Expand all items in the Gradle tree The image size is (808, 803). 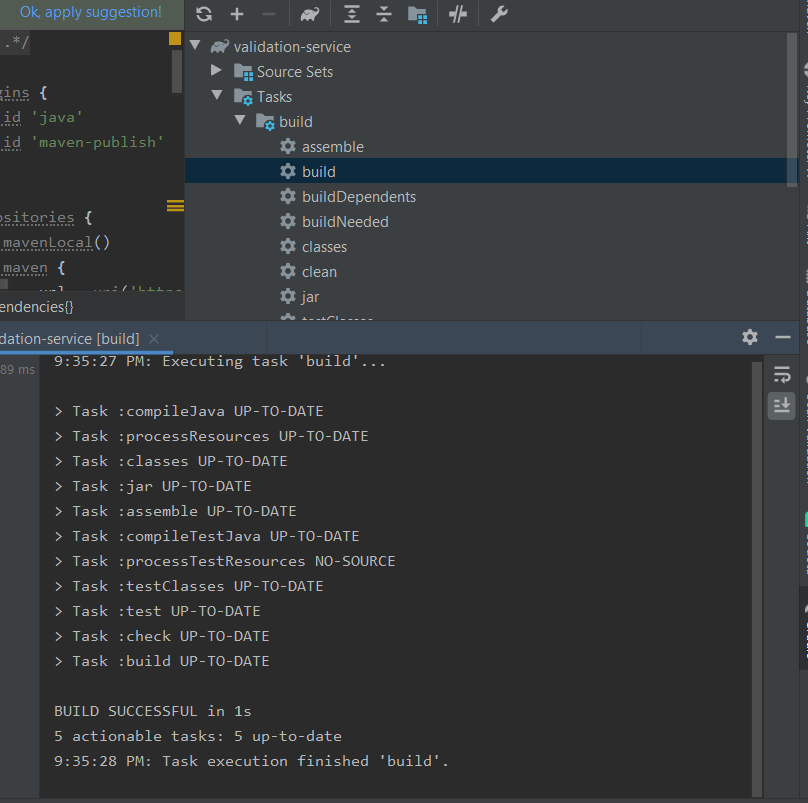pyautogui.click(x=351, y=14)
